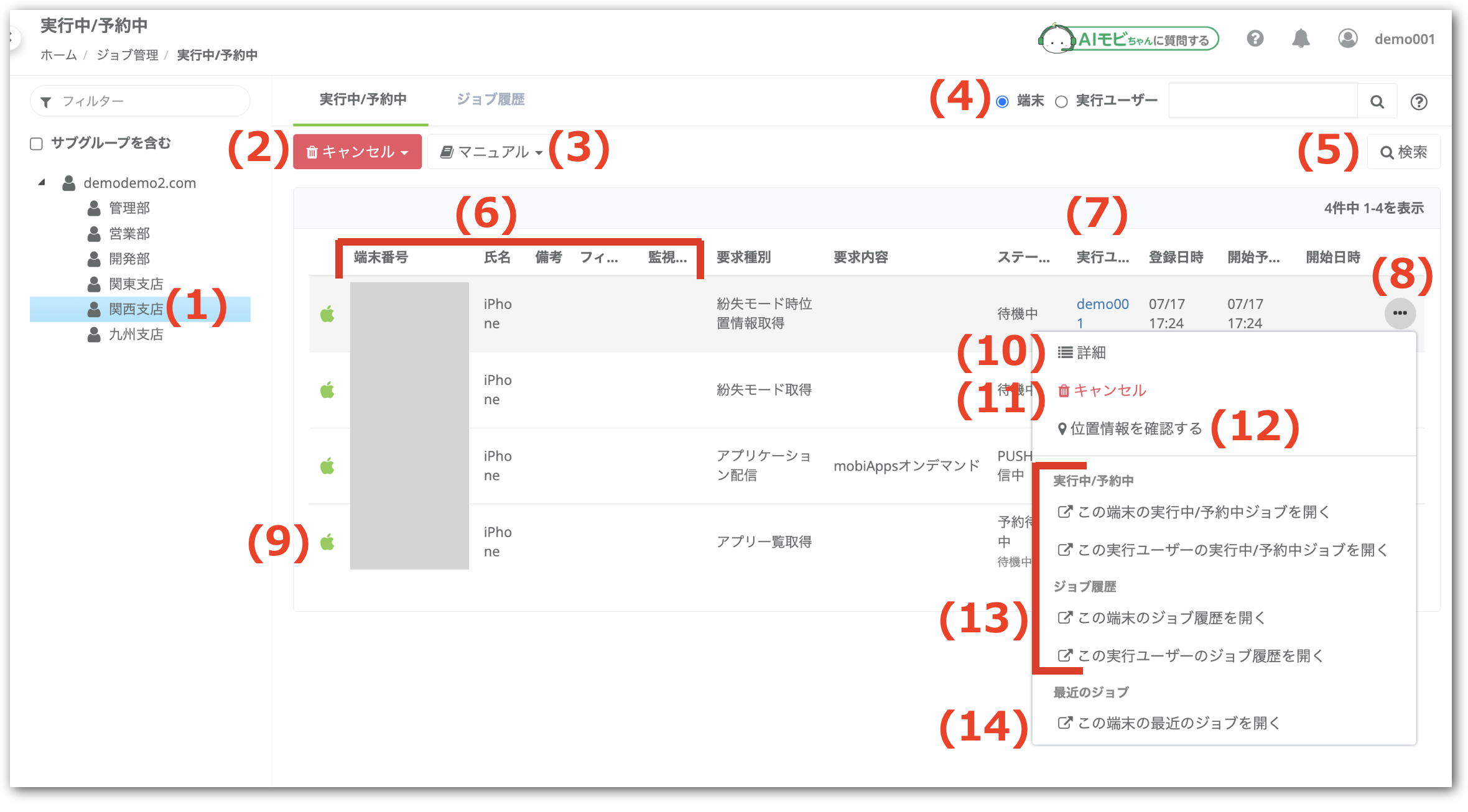Open the マニュアル dropdown
Screen dimensions: 1468x812
coord(490,152)
